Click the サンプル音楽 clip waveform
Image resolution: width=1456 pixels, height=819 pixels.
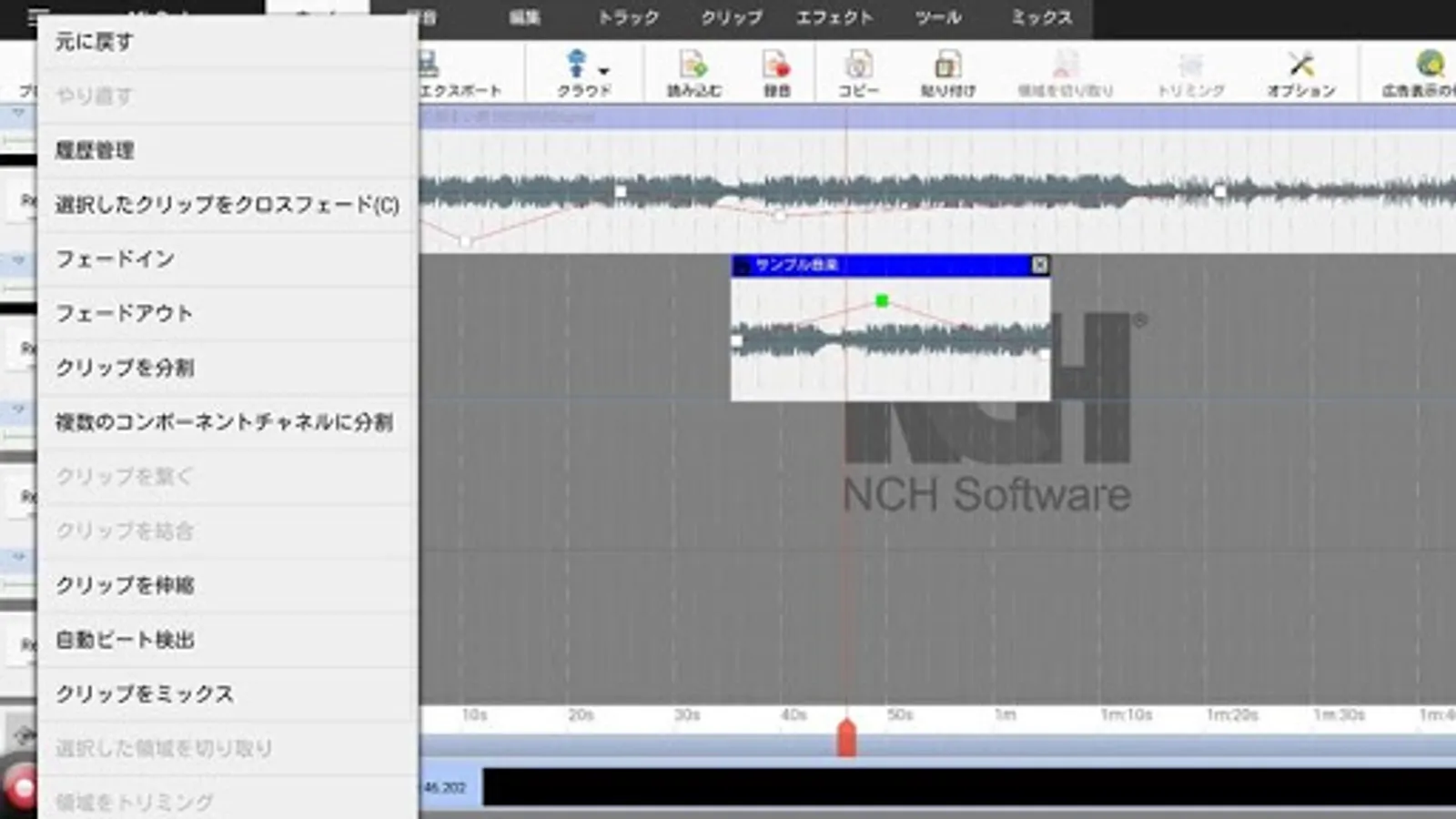point(890,340)
